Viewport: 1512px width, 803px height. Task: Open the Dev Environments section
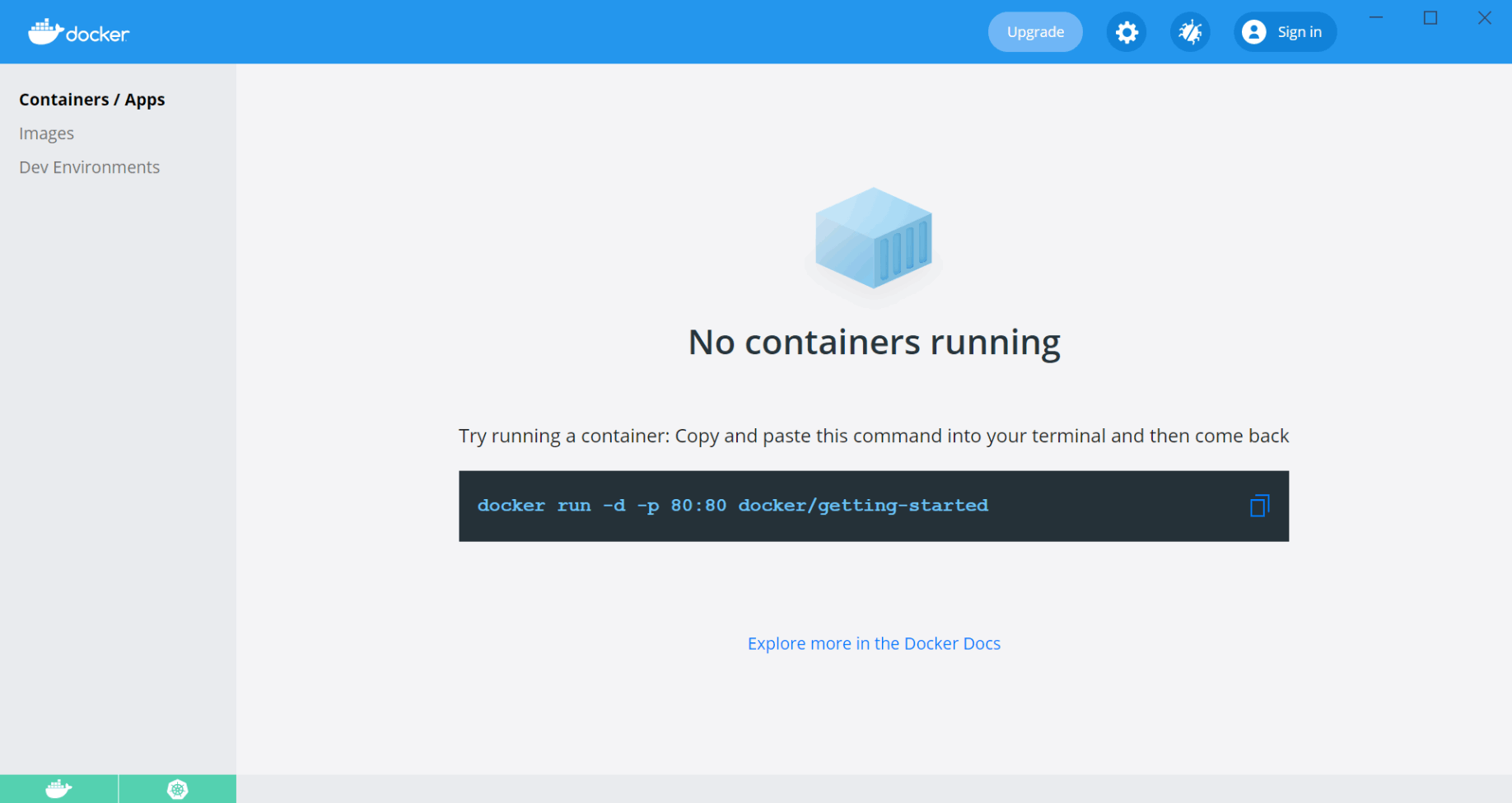(x=90, y=167)
